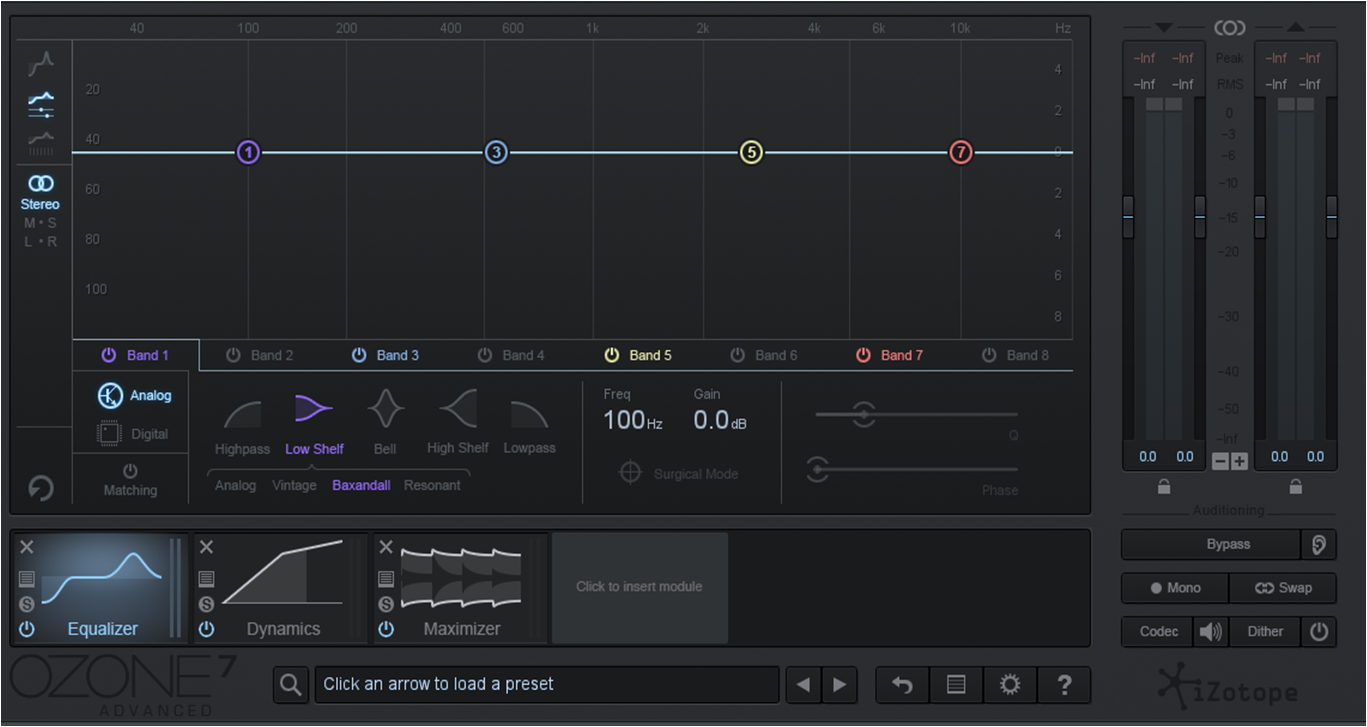1367x727 pixels.
Task: Switch monitoring to M·S mode
Action: (40, 222)
